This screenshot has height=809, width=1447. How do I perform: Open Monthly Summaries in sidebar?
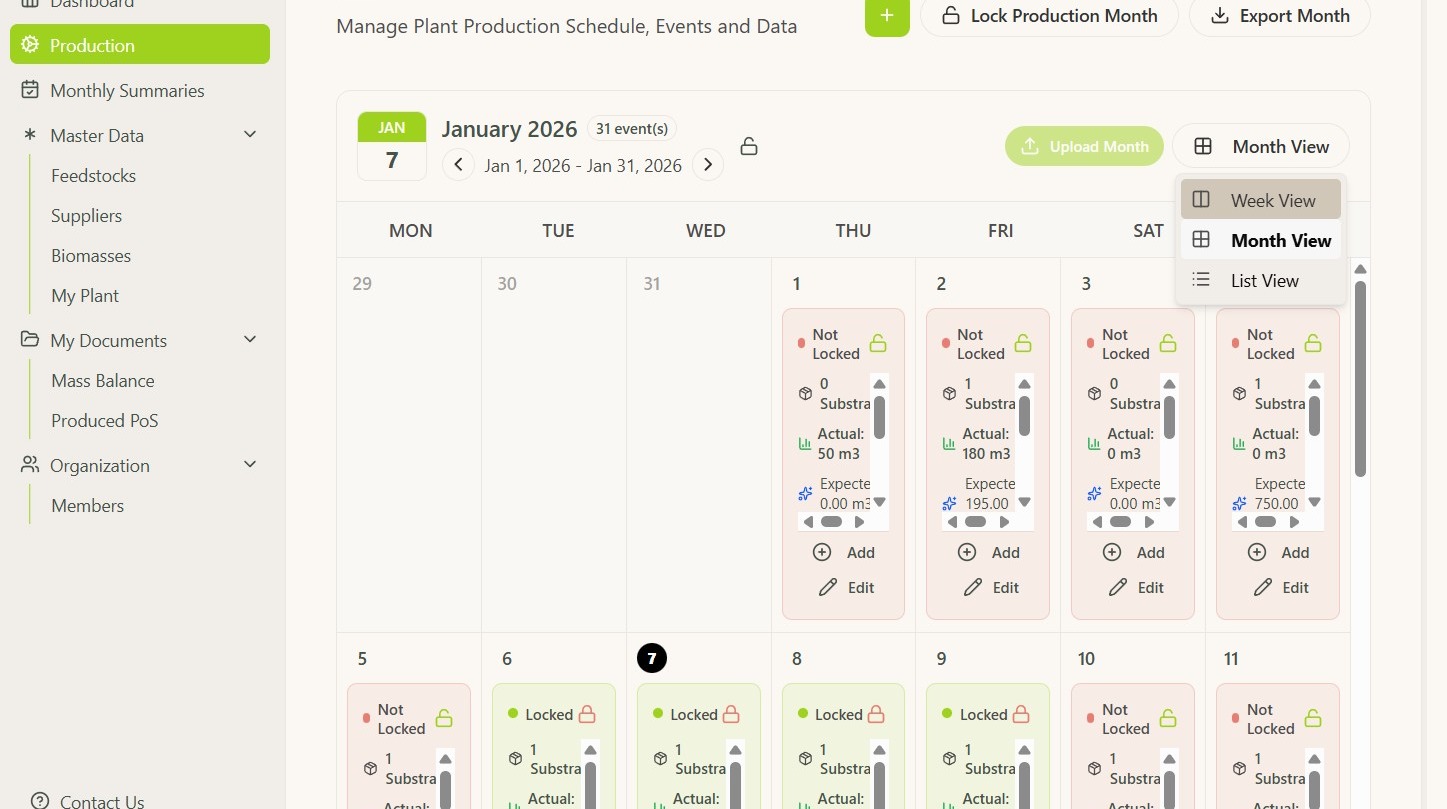[127, 90]
